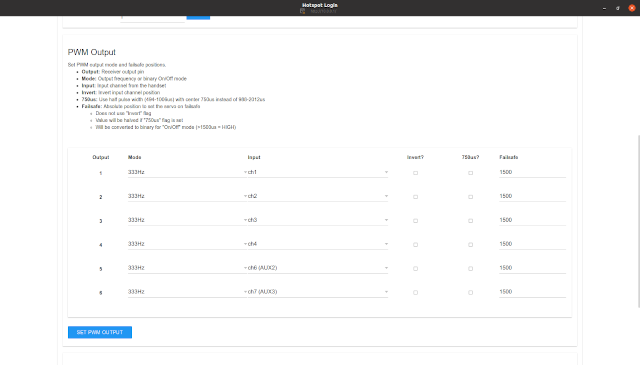Click the PWM Output heading
This screenshot has height=365, width=640.
coord(92,52)
